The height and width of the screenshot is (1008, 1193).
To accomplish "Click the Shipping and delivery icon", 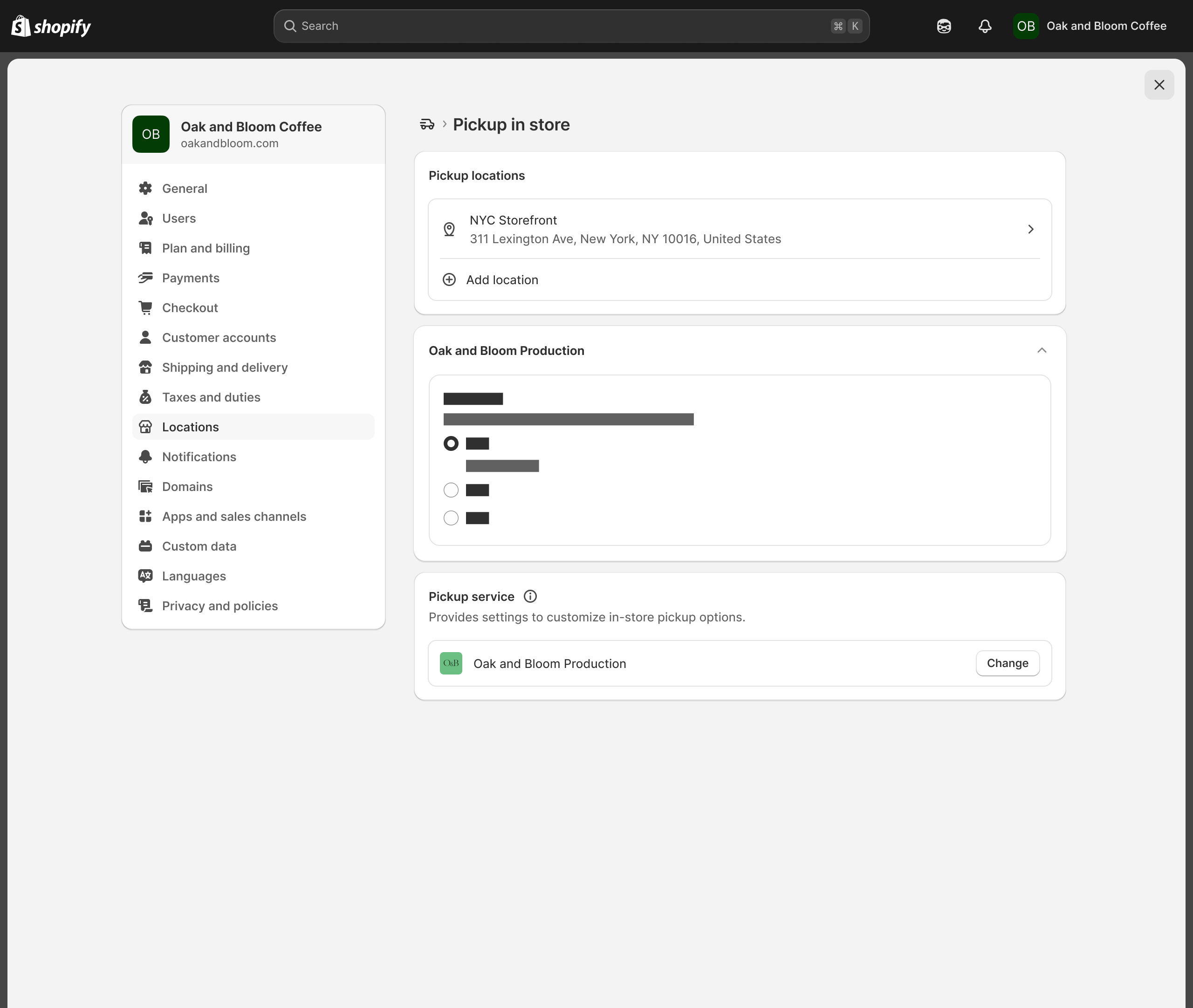I will click(x=145, y=368).
